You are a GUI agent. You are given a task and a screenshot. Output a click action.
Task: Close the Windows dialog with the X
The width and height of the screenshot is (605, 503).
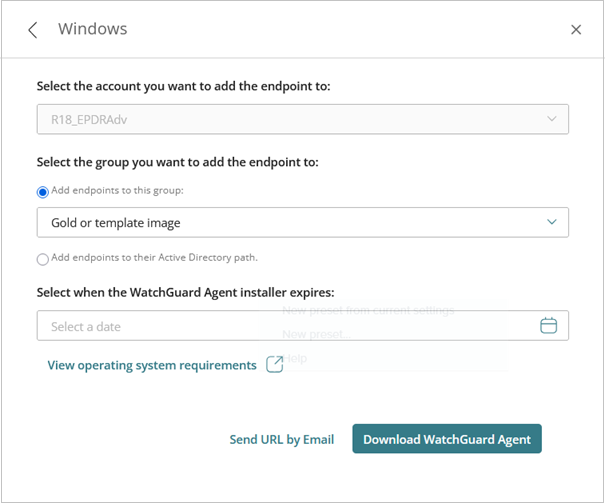[576, 30]
